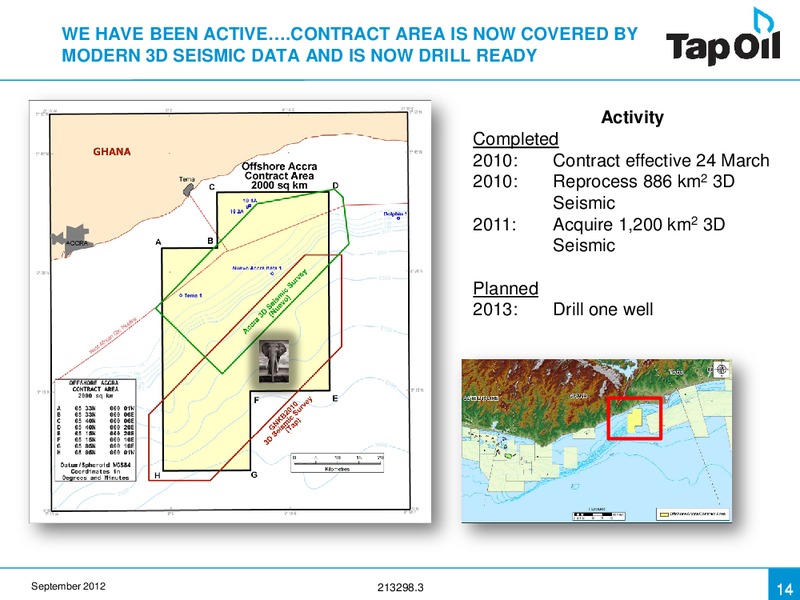Click the contract area coordinates table

(x=95, y=430)
